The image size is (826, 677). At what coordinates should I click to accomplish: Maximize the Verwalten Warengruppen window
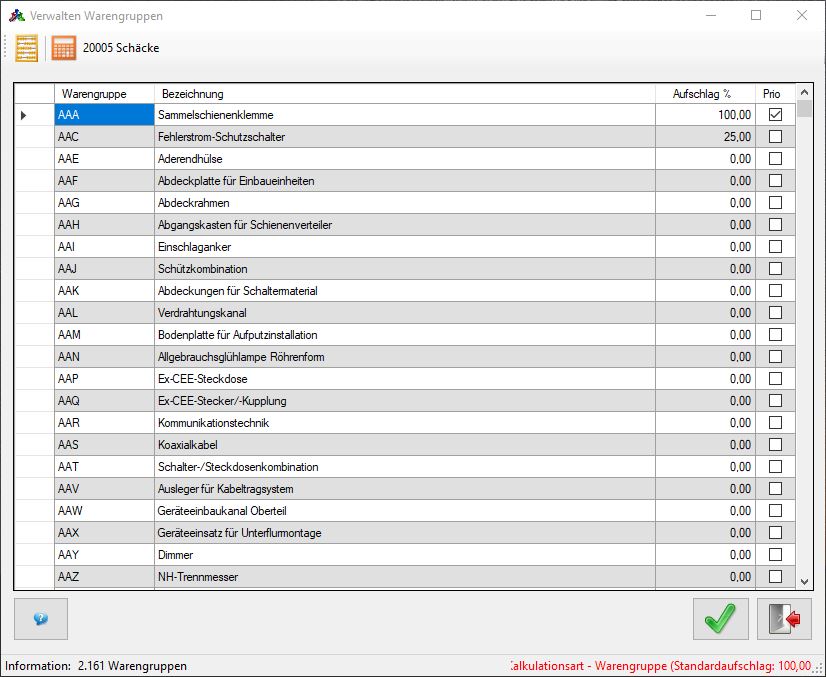tap(756, 15)
